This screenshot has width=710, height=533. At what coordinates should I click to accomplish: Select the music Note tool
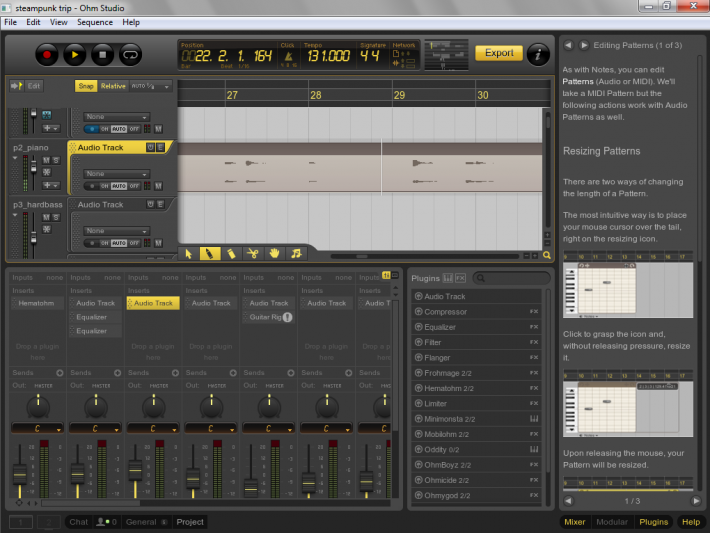[x=296, y=254]
